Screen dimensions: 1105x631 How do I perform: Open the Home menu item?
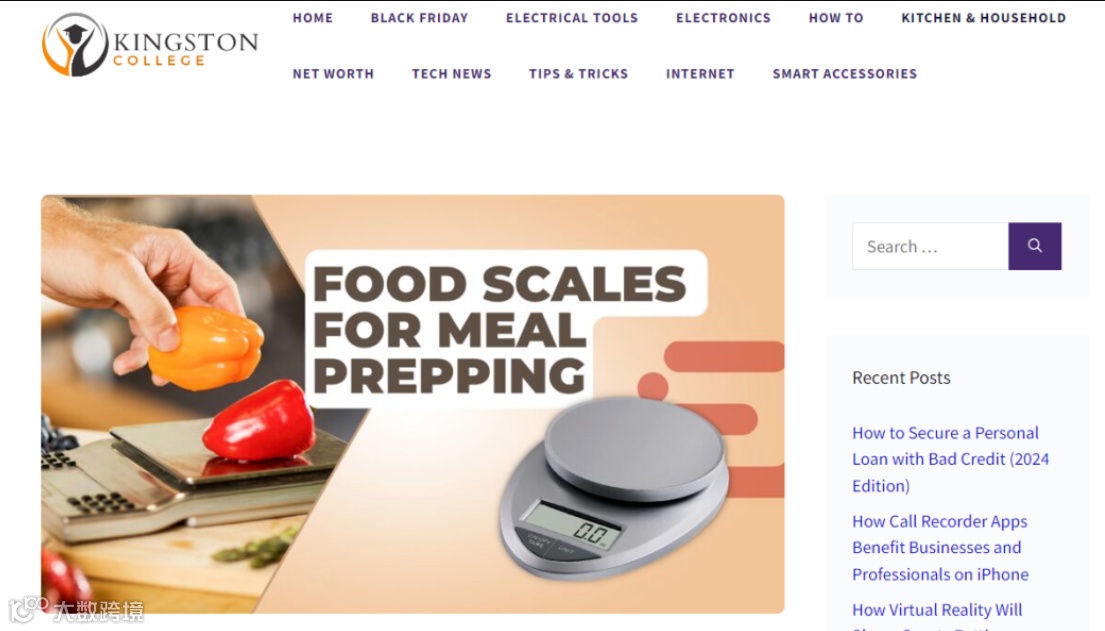313,18
